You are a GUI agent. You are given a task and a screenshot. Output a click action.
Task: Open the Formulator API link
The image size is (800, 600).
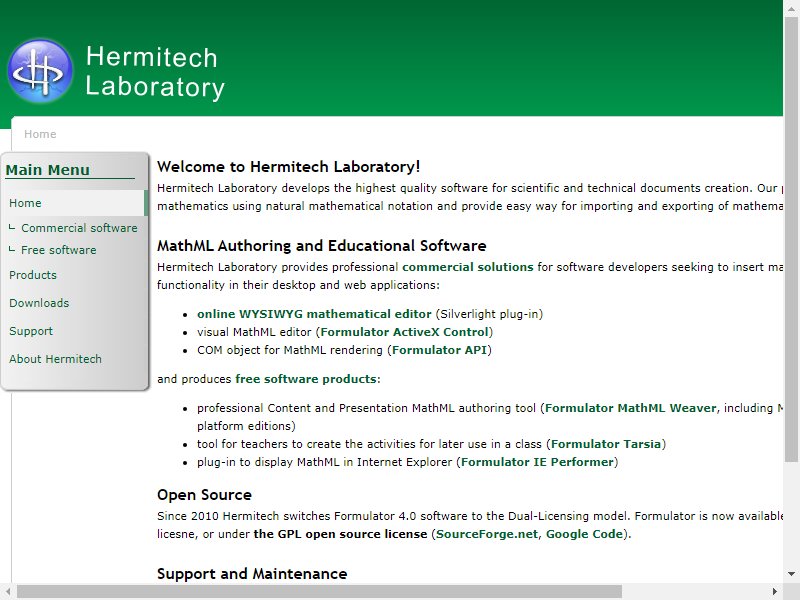point(440,350)
